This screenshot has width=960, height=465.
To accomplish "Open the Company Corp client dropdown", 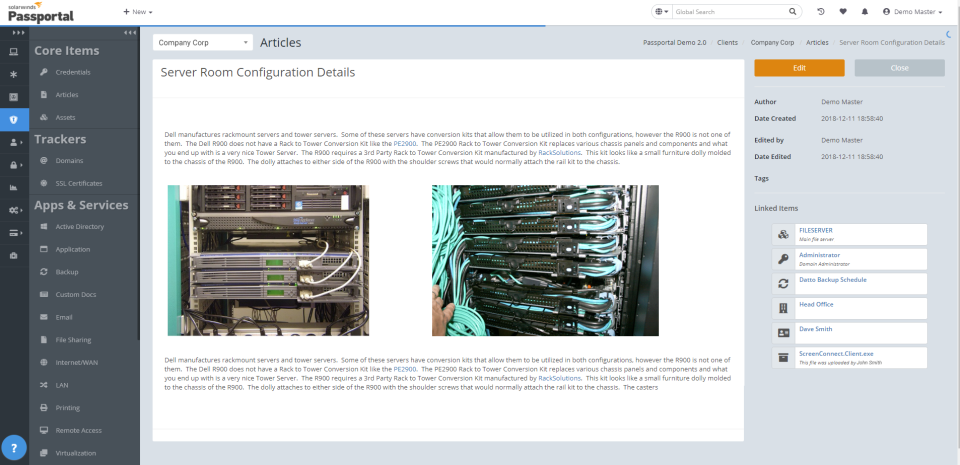I will tap(203, 43).
